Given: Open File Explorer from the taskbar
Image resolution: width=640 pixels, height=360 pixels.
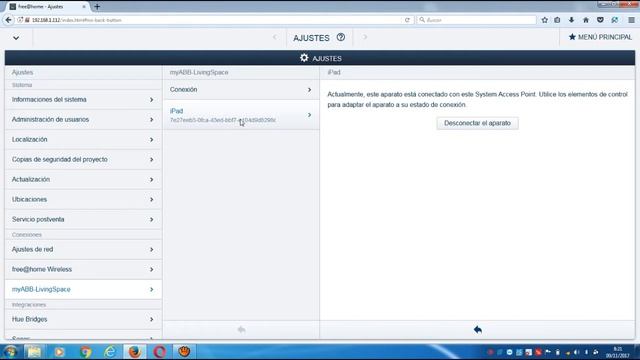Looking at the screenshot, I should coord(34,352).
